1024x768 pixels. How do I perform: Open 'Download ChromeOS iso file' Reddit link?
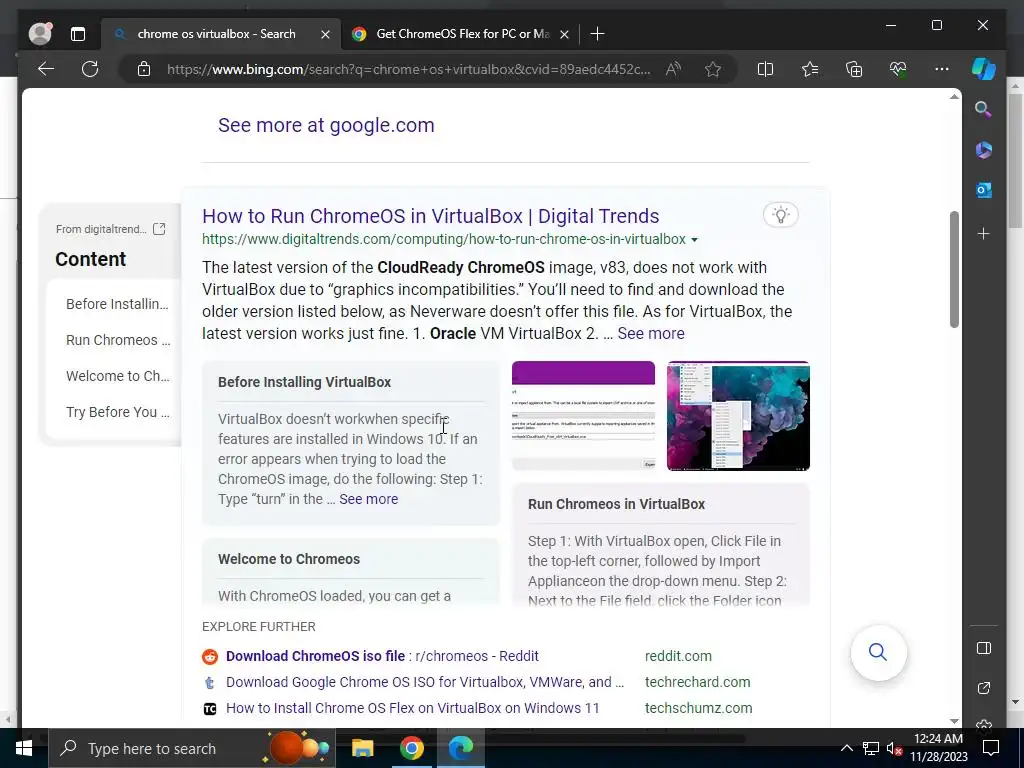382,656
